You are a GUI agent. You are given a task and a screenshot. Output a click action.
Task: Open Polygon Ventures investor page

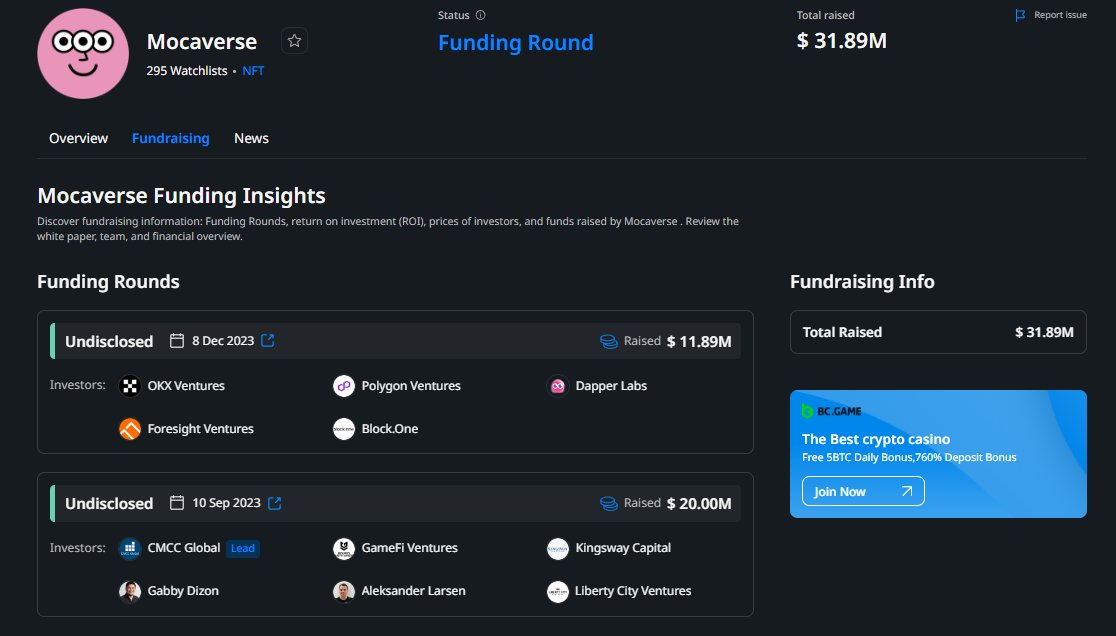(x=411, y=386)
